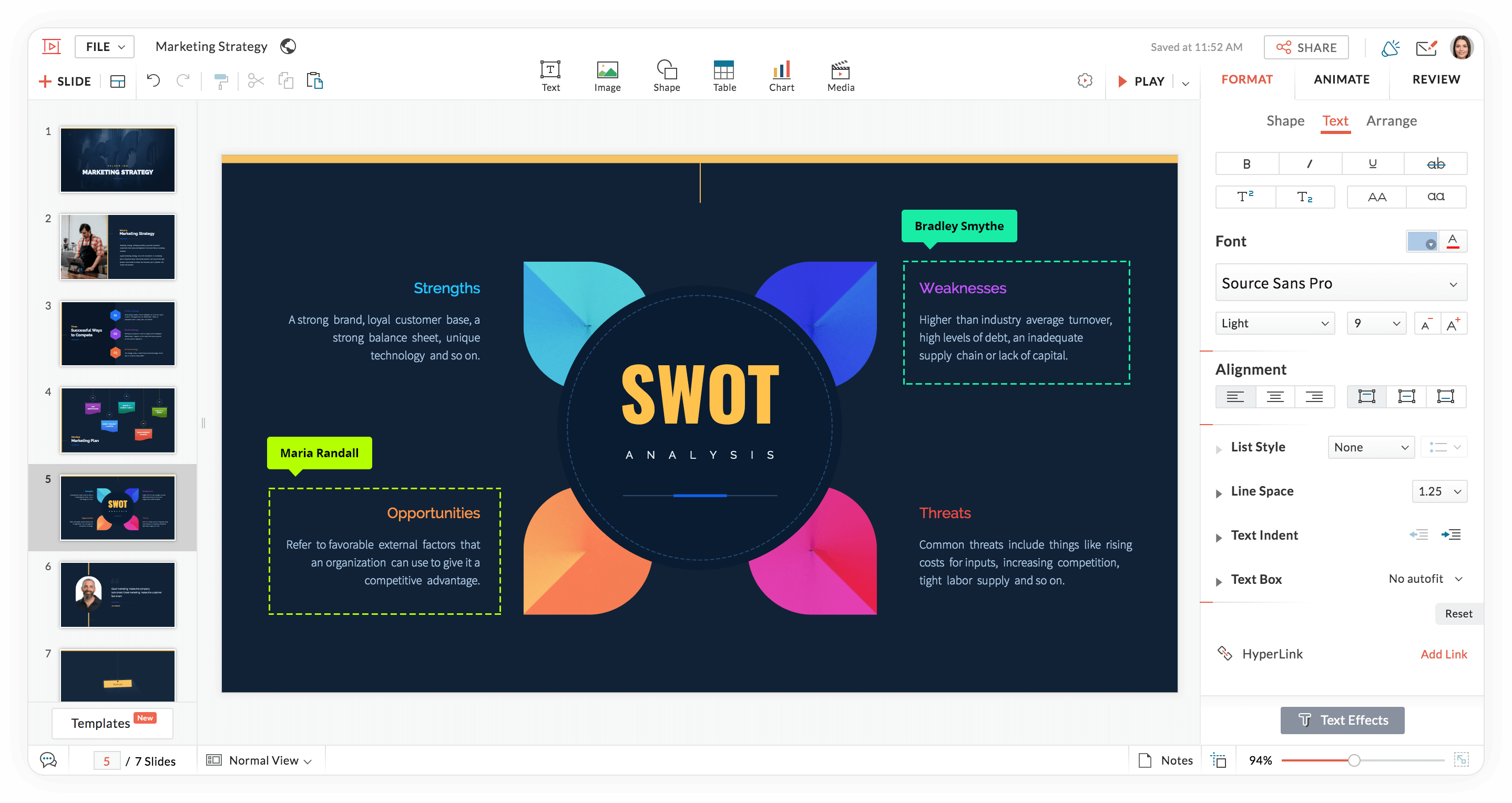Viewport: 1512px width, 803px height.
Task: Click the scissors Cut icon
Action: 256,80
